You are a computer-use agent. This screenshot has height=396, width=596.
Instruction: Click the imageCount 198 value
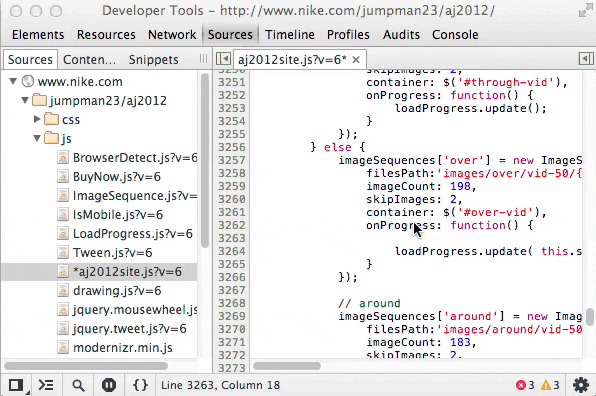click(460, 186)
